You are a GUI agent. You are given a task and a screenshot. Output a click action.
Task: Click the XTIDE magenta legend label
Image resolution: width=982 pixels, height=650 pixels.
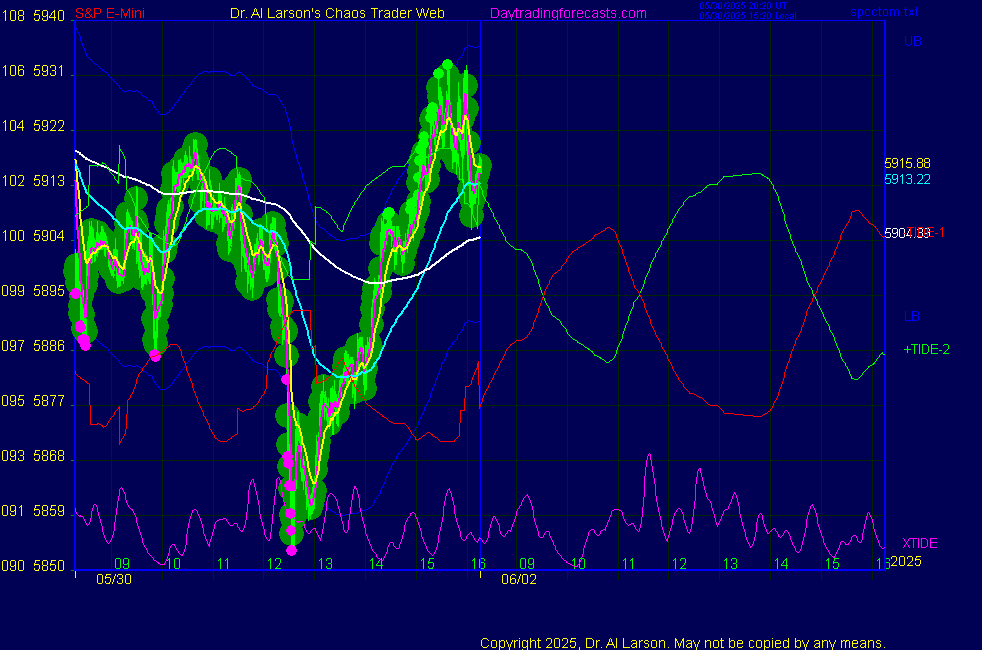(x=920, y=543)
